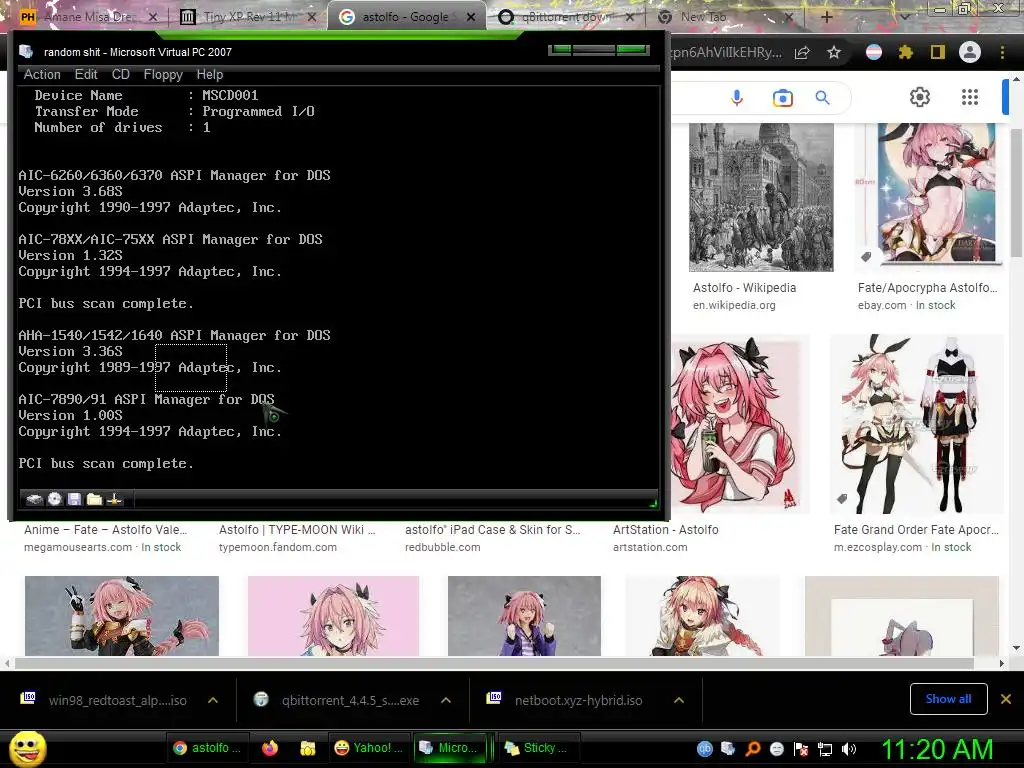Close the downloads bar

pos(1006,699)
